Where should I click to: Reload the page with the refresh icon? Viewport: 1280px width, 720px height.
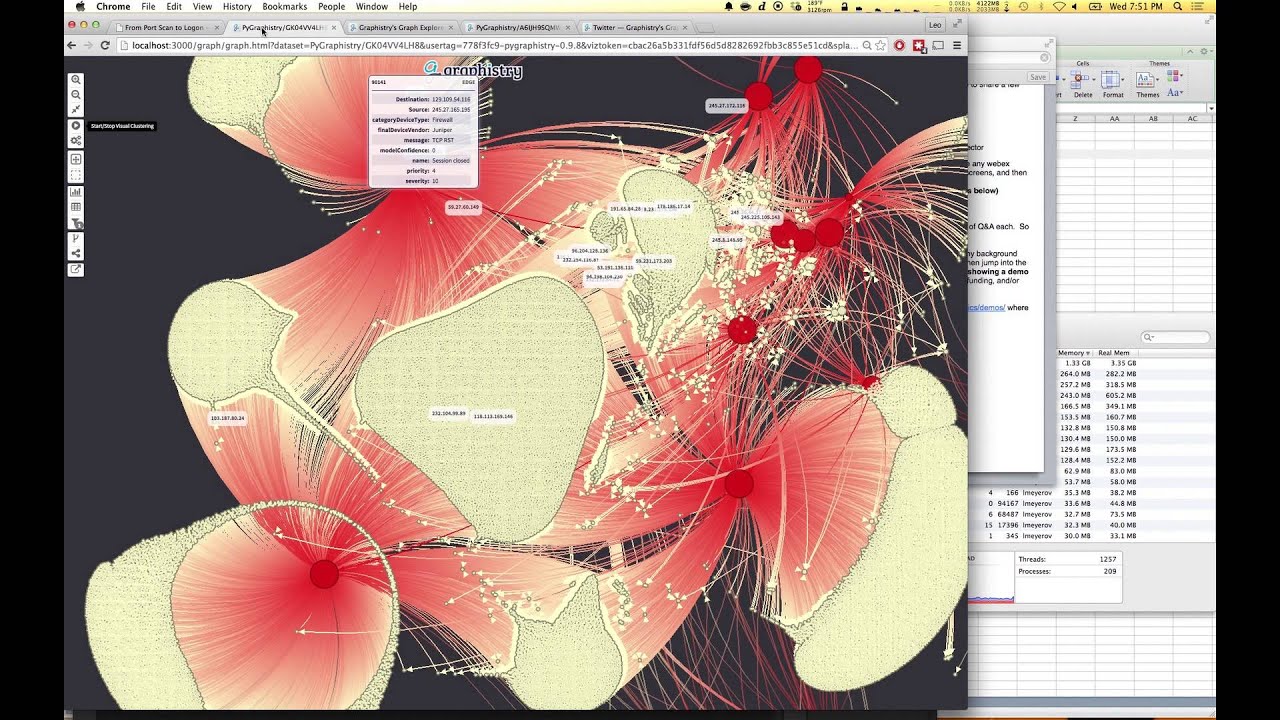[x=105, y=45]
